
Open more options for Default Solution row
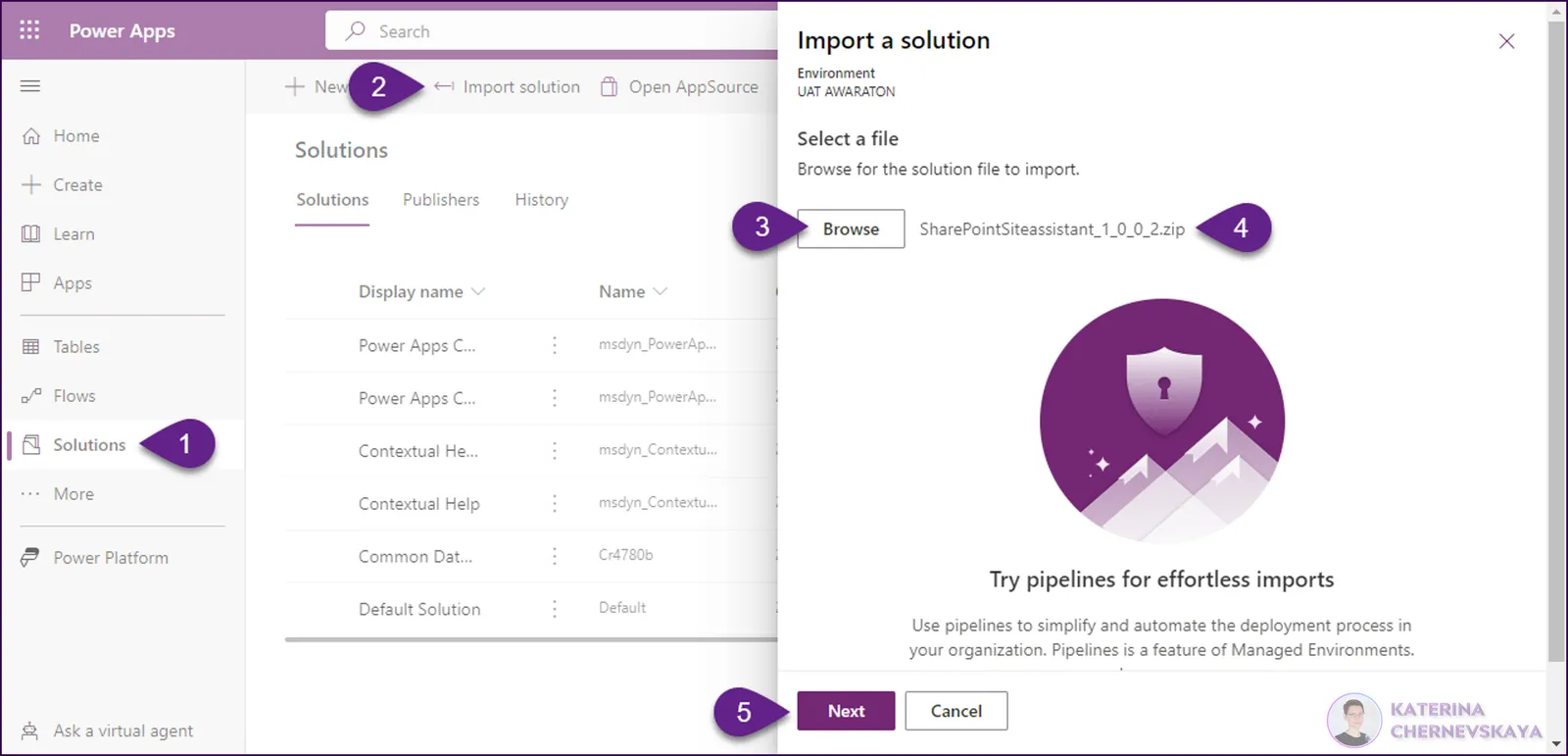(x=555, y=609)
